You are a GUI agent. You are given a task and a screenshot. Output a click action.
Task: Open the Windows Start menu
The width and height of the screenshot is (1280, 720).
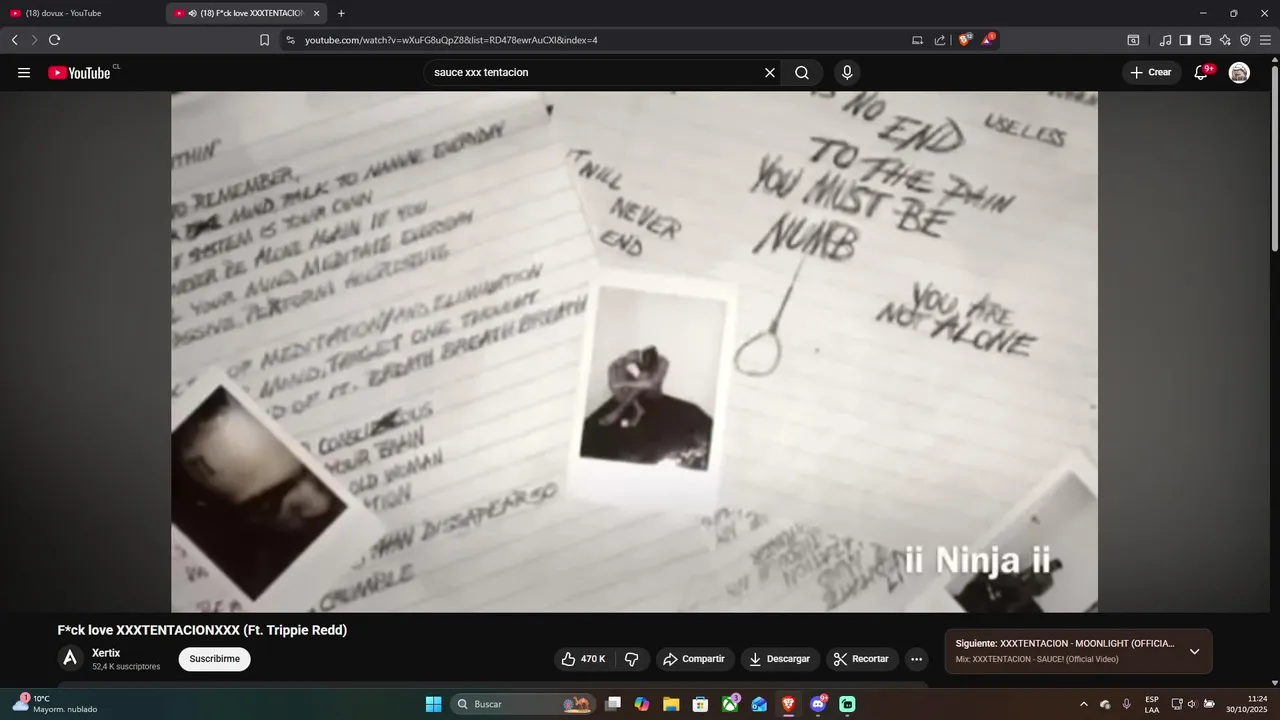tap(433, 704)
